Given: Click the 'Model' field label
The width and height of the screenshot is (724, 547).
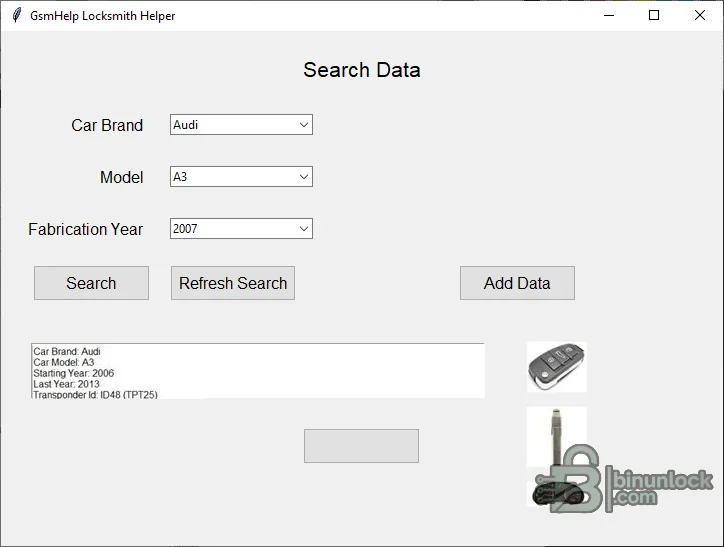Looking at the screenshot, I should click(121, 177).
